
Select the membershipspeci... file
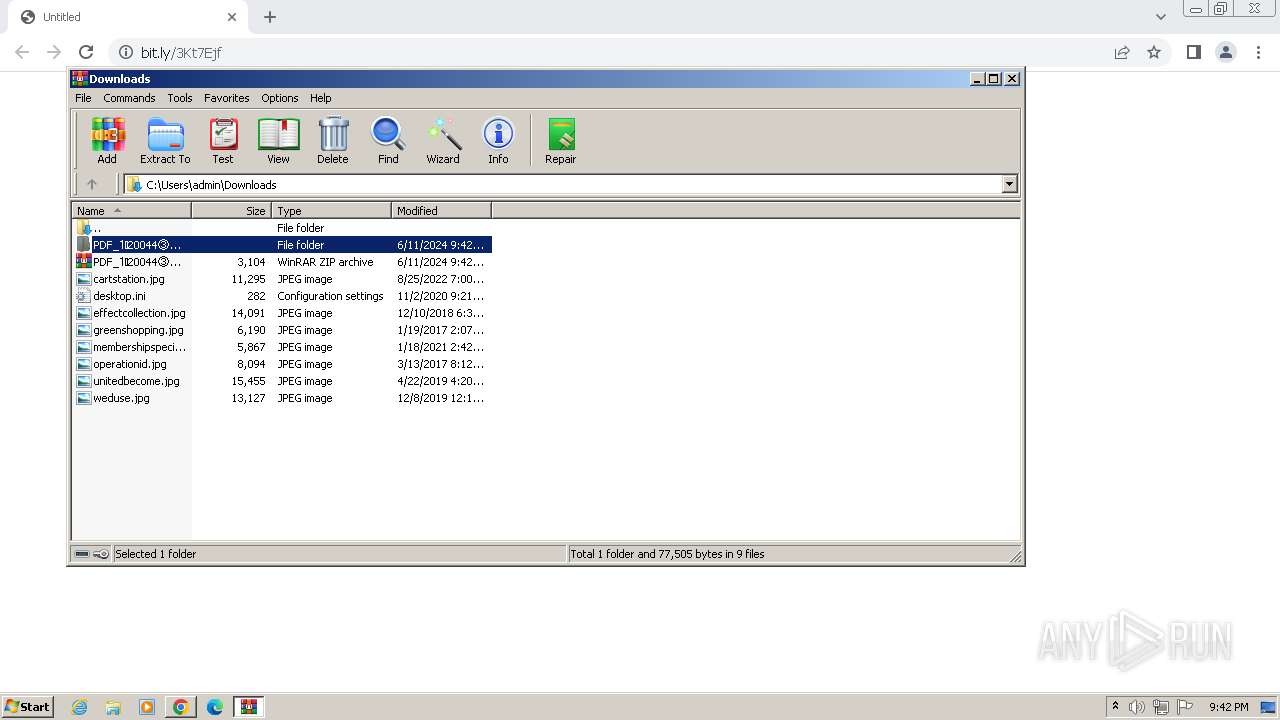pyautogui.click(x=282, y=347)
